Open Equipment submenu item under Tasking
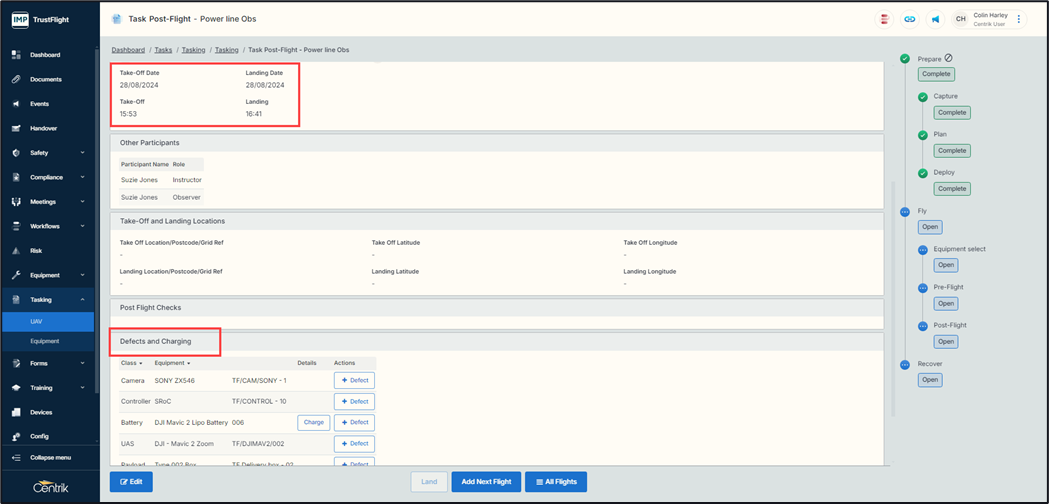This screenshot has width=1049, height=504. click(x=45, y=341)
